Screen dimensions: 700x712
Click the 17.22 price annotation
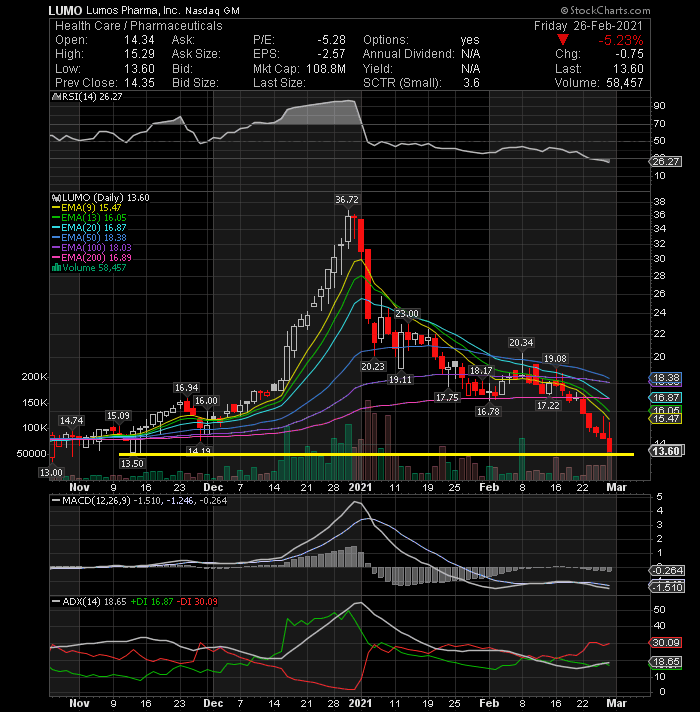pyautogui.click(x=548, y=405)
